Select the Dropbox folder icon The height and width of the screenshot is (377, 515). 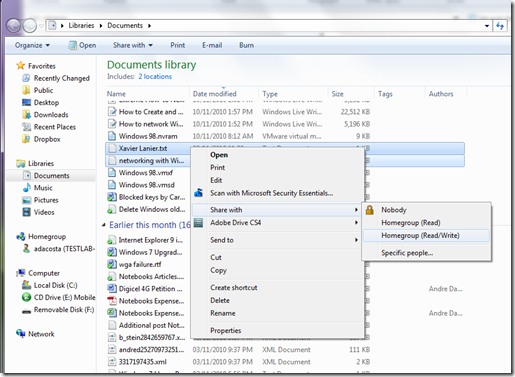[x=26, y=139]
